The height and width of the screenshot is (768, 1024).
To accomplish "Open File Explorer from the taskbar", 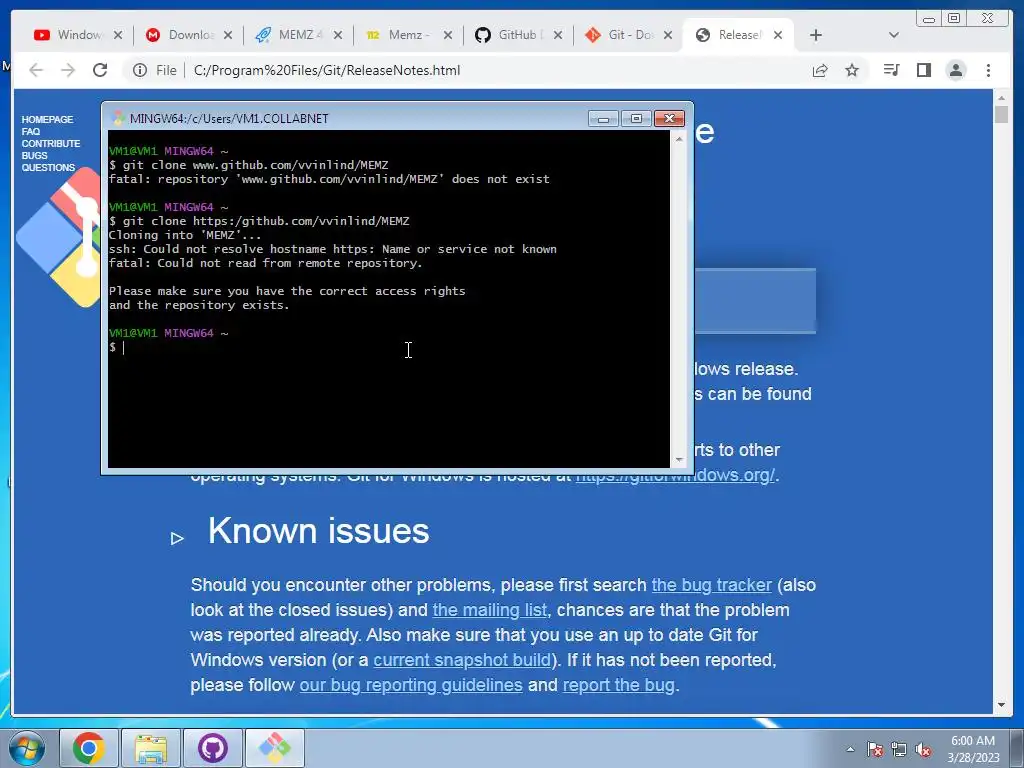I will click(151, 748).
